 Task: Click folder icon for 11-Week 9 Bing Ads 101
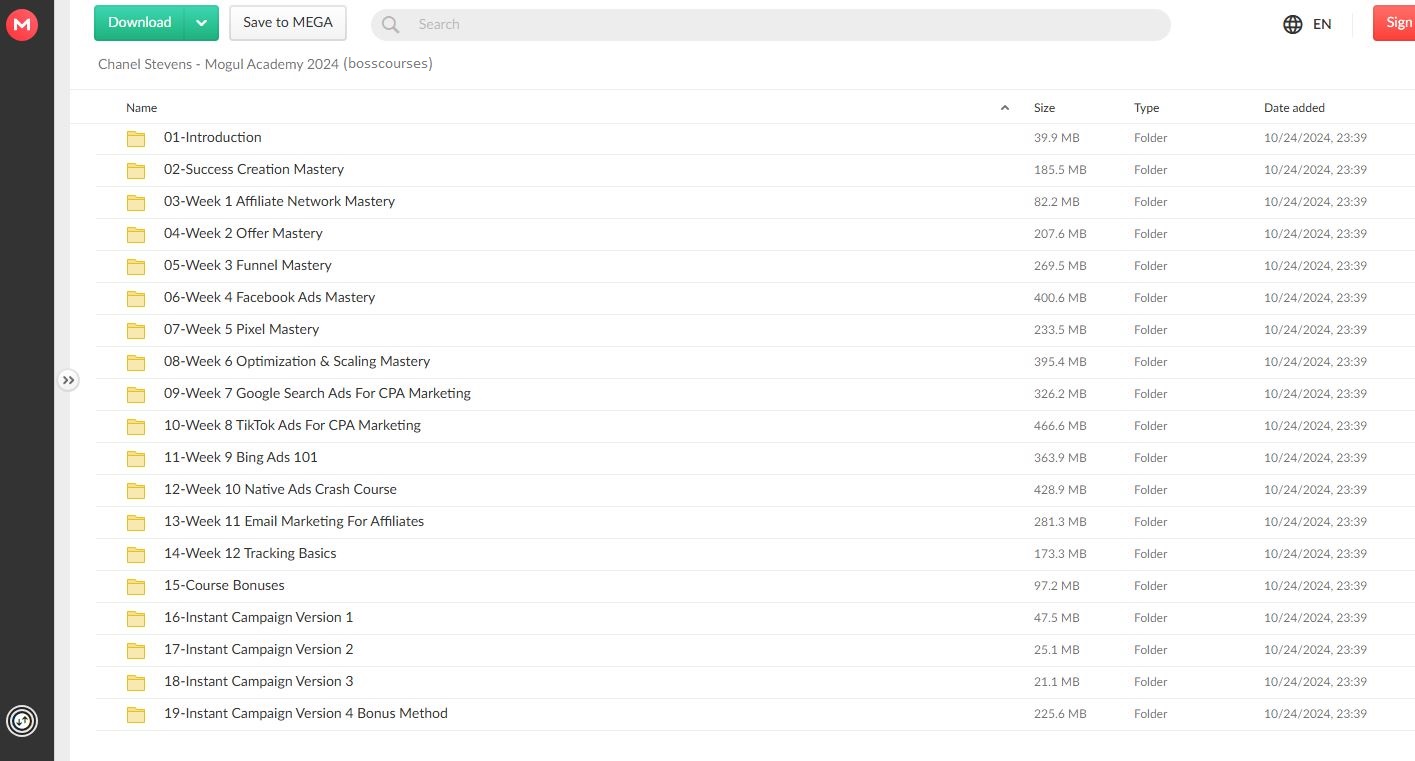[x=136, y=458]
